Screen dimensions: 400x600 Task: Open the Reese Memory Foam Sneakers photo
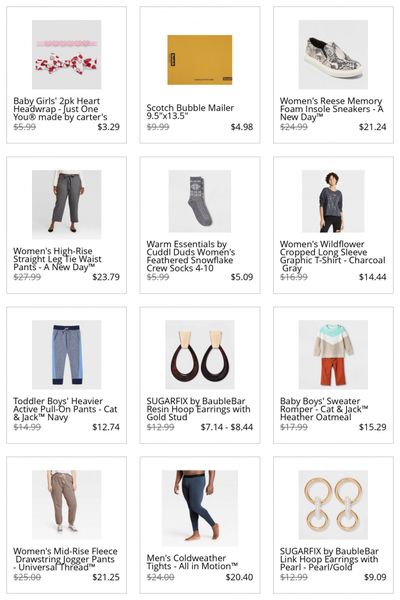[333, 54]
